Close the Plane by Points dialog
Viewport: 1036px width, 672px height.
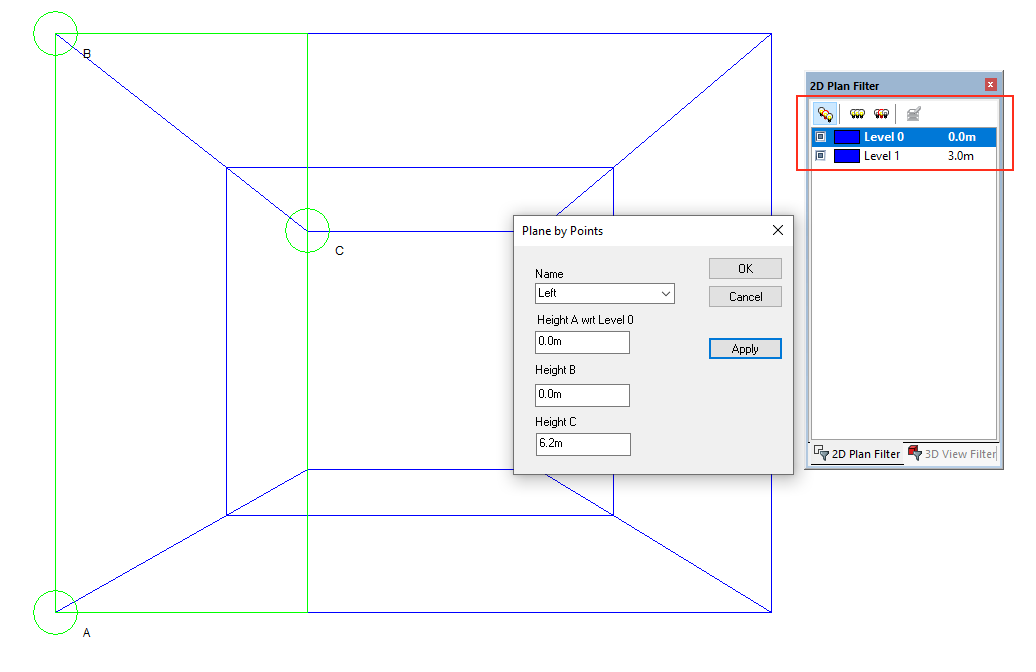coord(778,230)
